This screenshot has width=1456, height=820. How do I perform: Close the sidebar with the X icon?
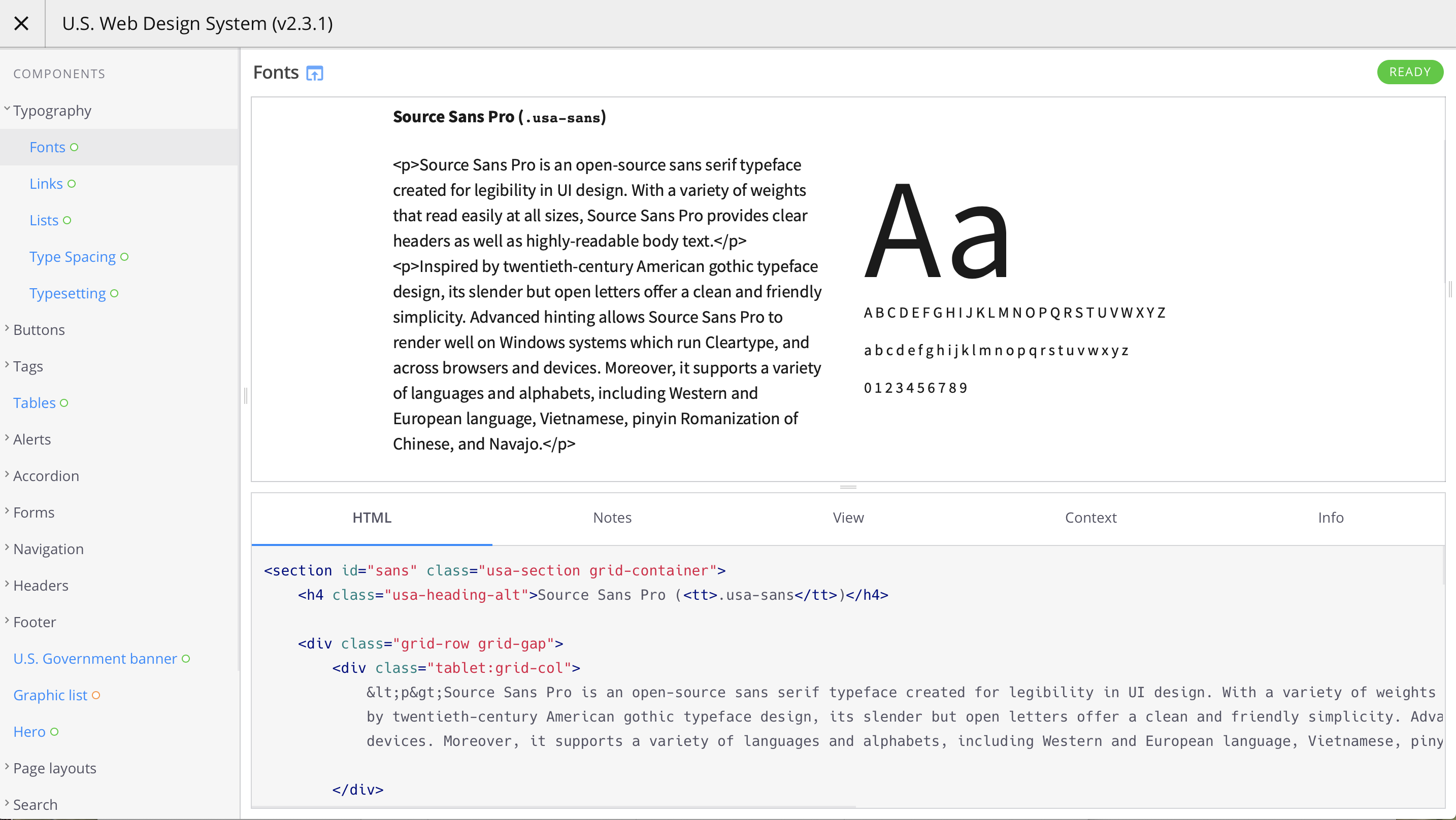click(21, 23)
